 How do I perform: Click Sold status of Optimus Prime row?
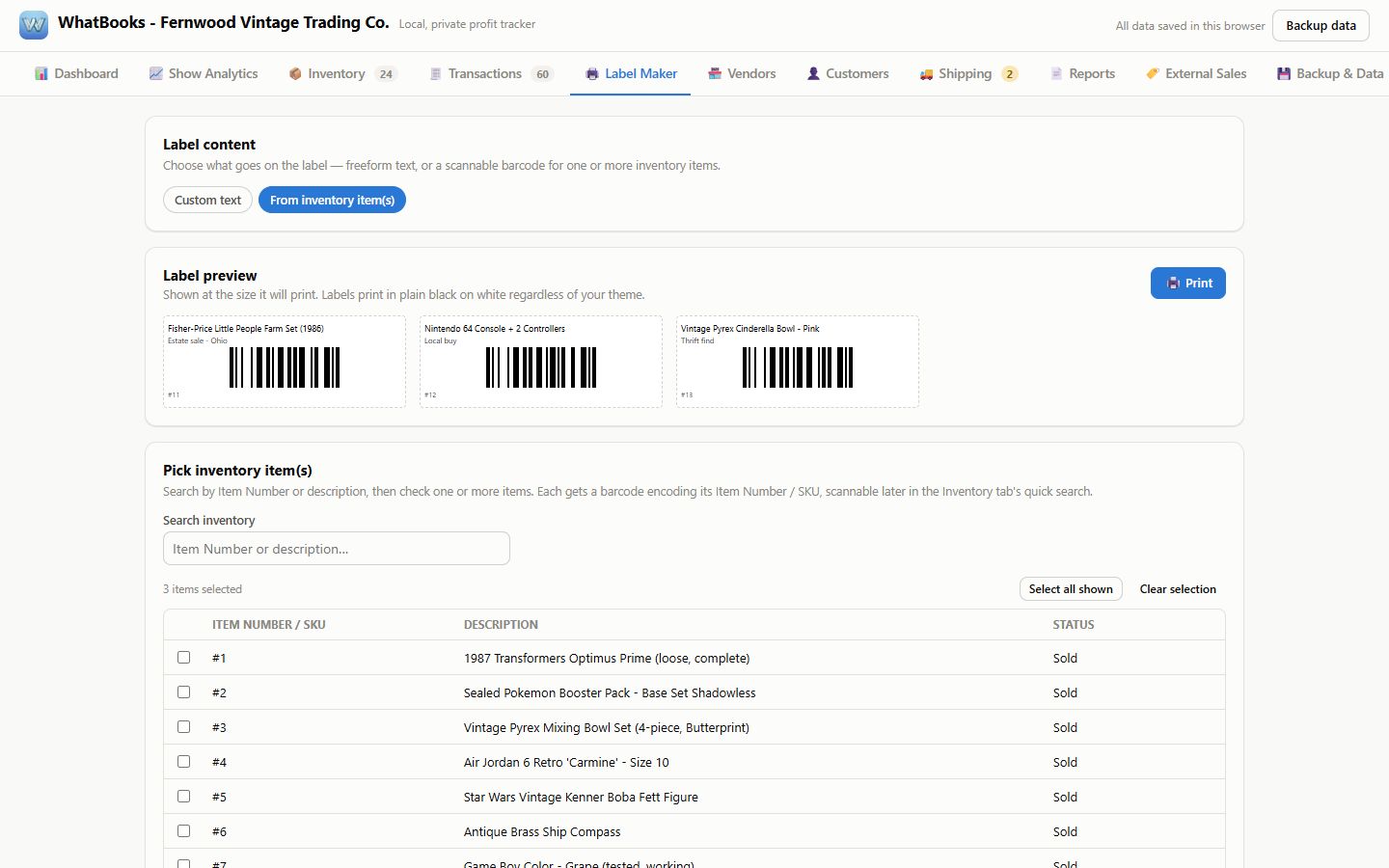[x=1065, y=658]
